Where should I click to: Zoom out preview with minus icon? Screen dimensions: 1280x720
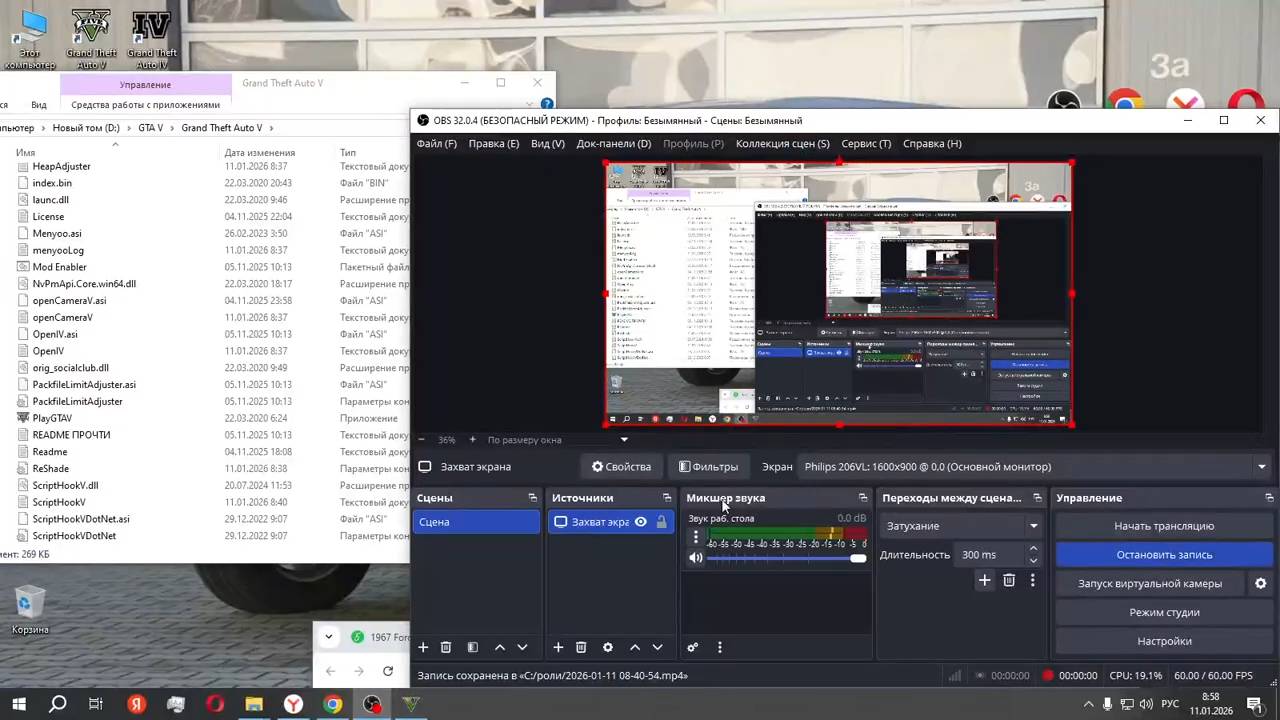click(421, 440)
